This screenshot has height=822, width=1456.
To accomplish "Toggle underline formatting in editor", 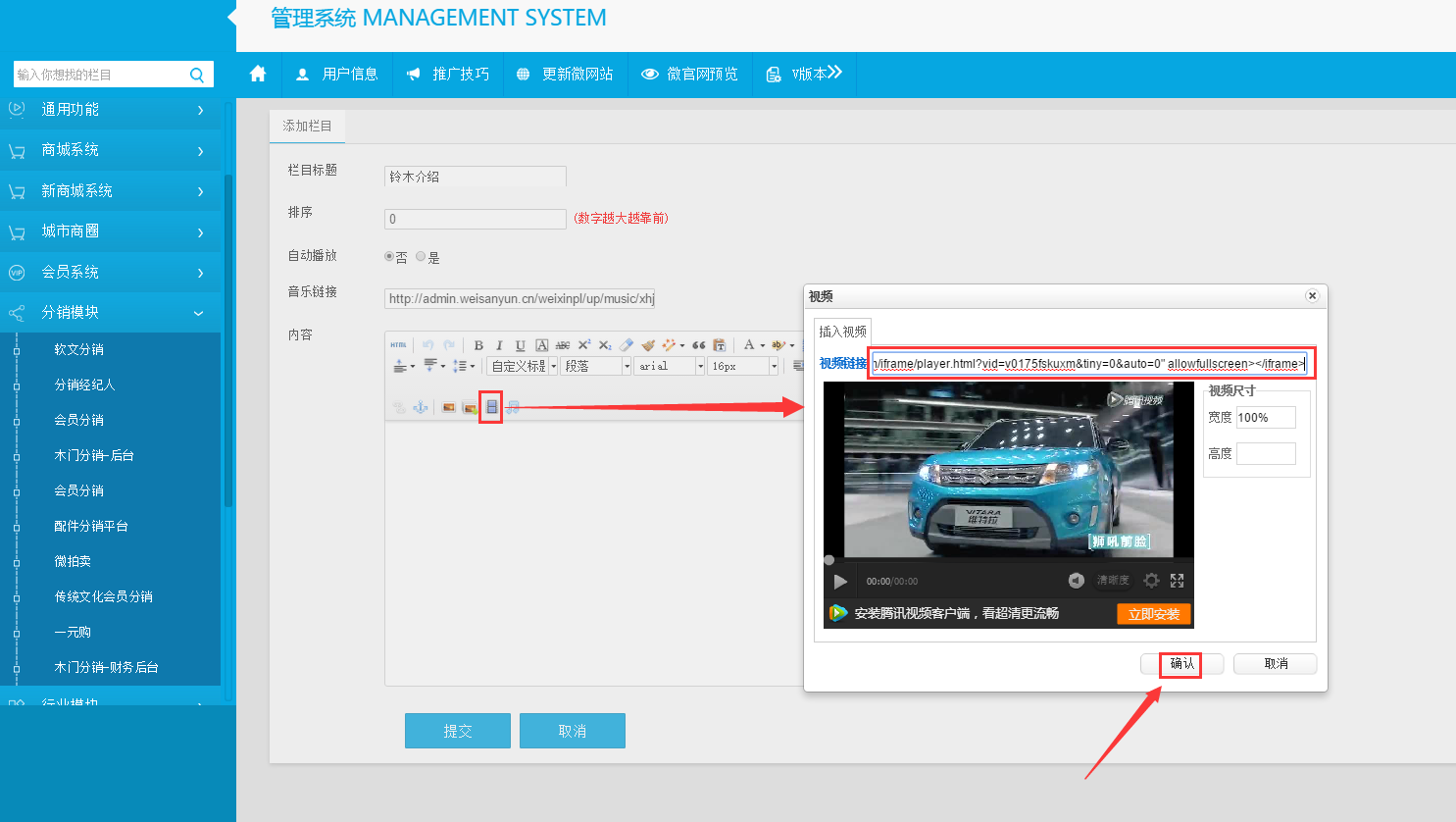I will tap(521, 345).
